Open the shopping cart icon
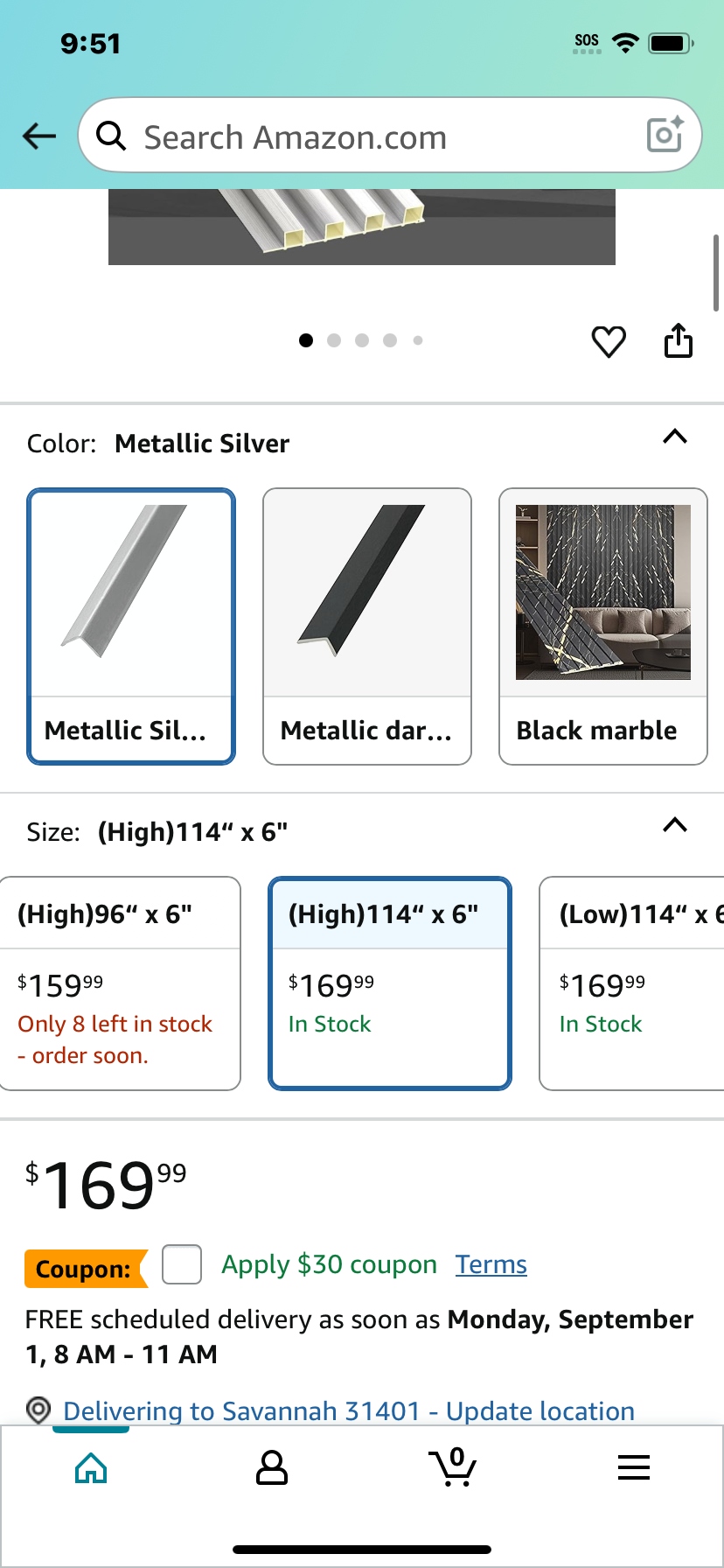 click(x=453, y=1467)
